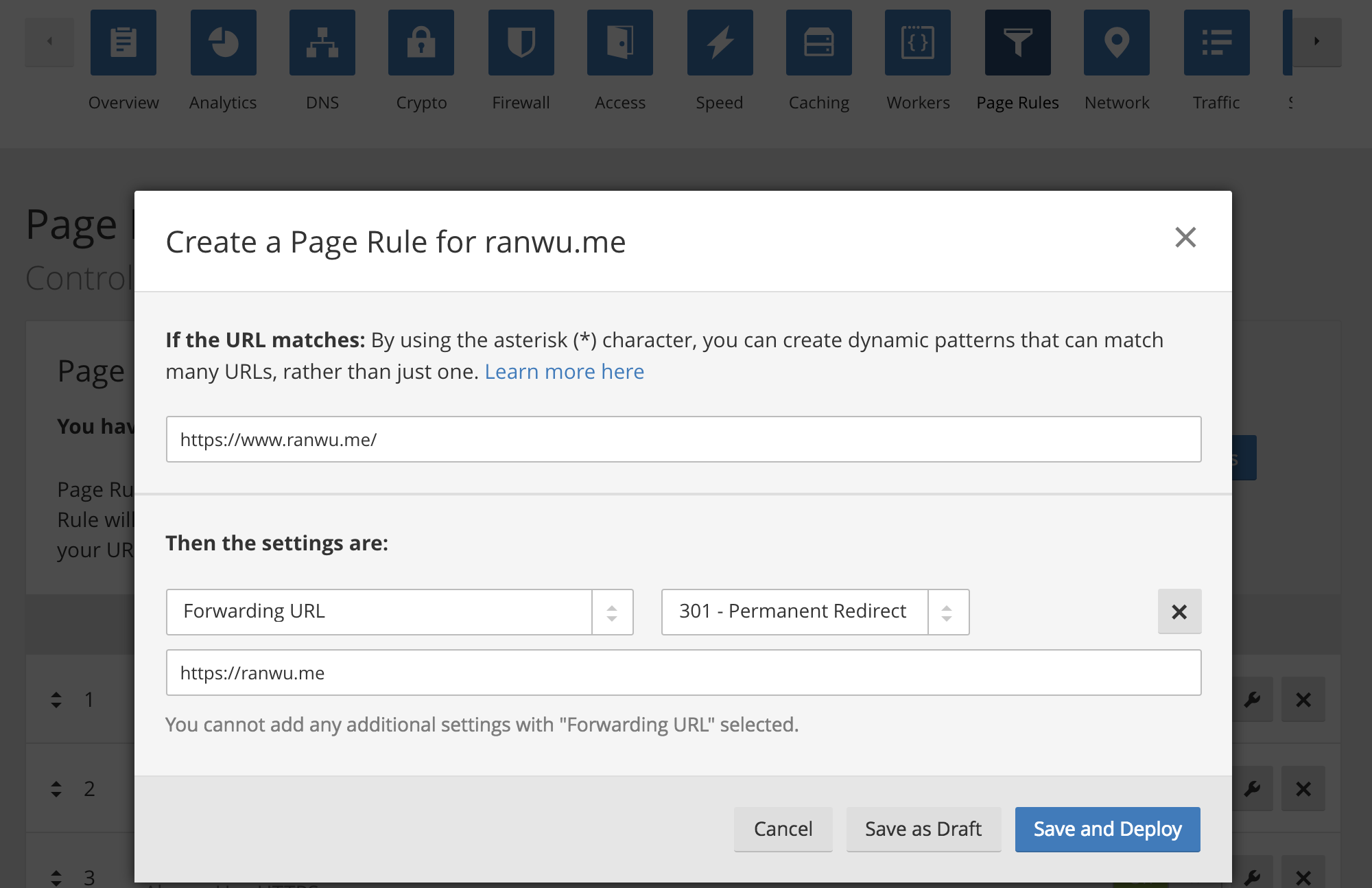Open the Traffic list icon

tap(1216, 43)
